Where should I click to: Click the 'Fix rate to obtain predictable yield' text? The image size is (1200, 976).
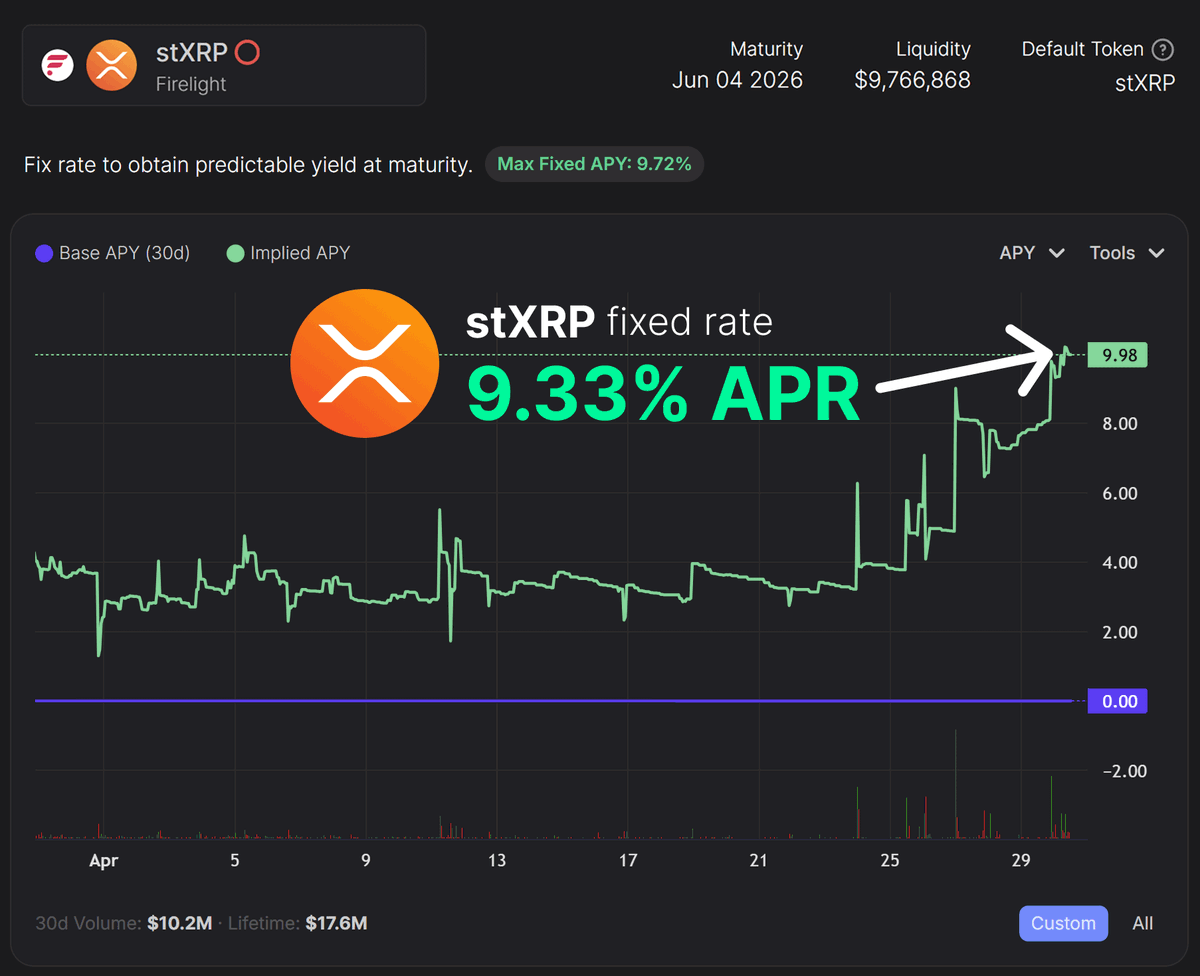[x=248, y=165]
